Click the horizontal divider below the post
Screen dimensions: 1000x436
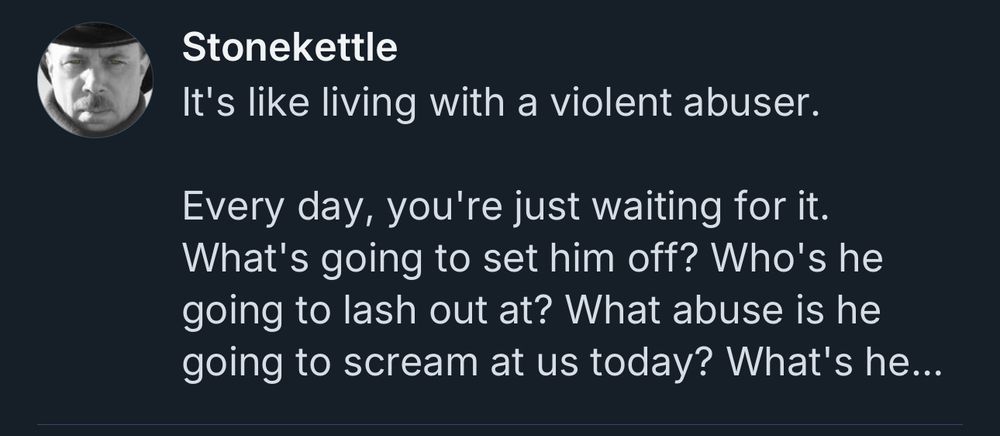click(499, 424)
